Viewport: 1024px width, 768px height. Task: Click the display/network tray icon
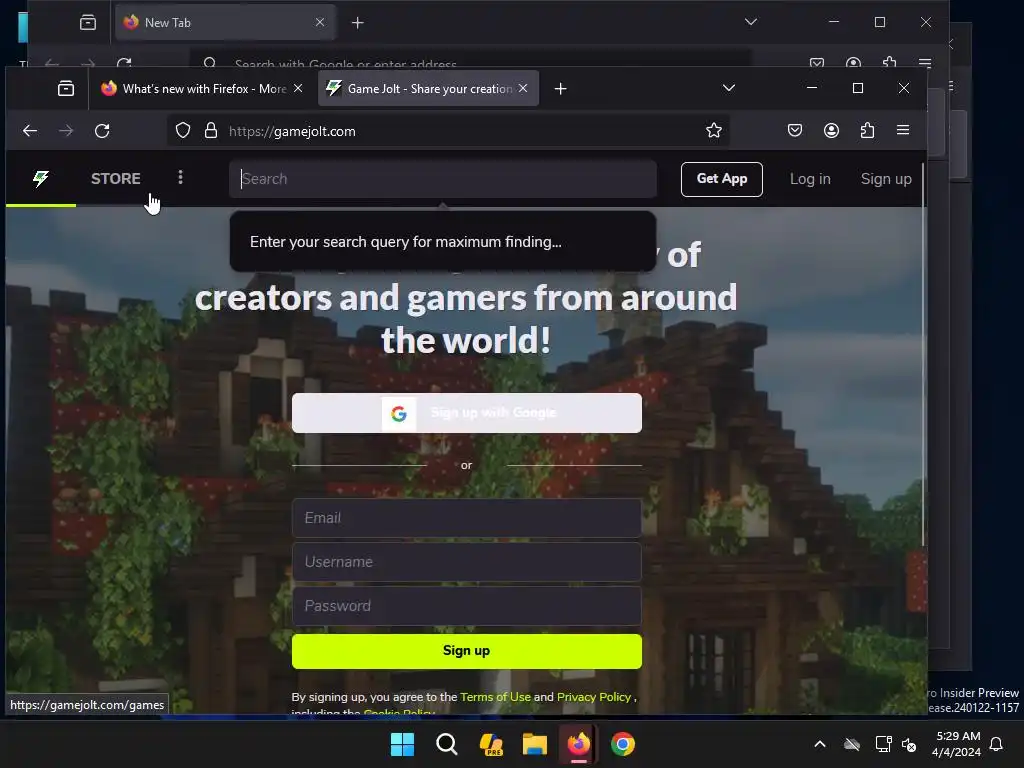883,744
